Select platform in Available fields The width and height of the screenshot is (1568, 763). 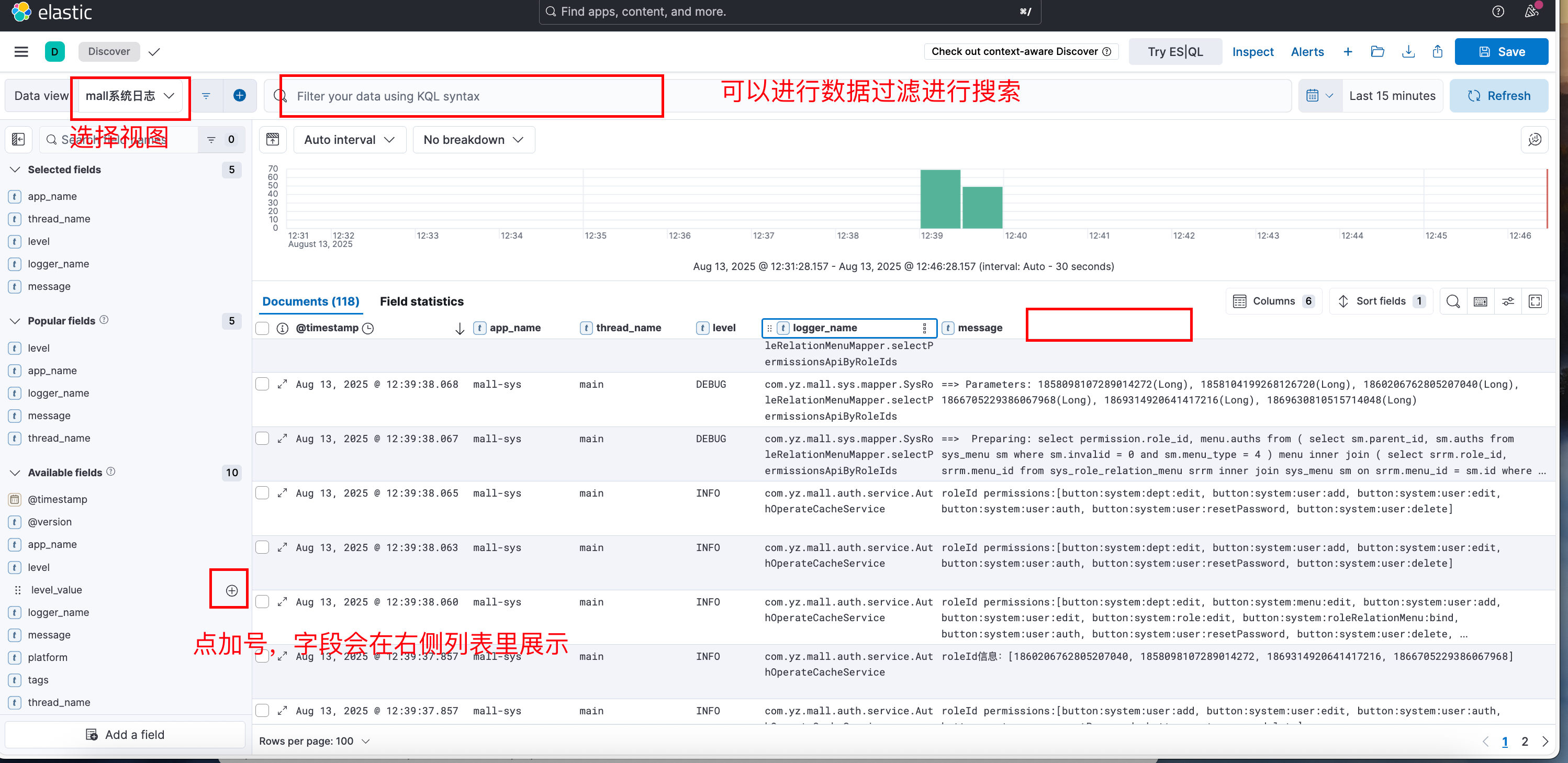click(48, 657)
